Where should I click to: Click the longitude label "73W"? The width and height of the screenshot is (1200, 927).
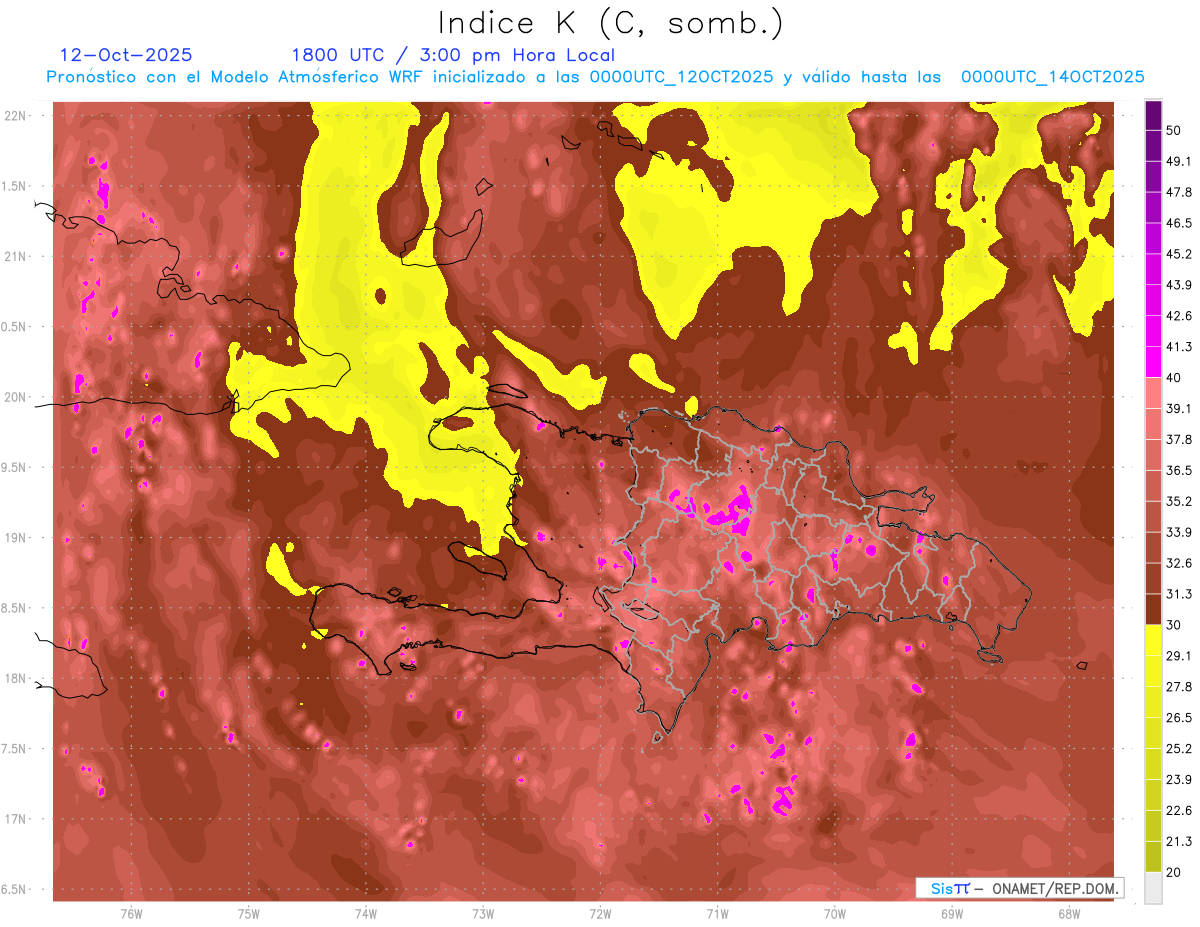click(x=483, y=914)
